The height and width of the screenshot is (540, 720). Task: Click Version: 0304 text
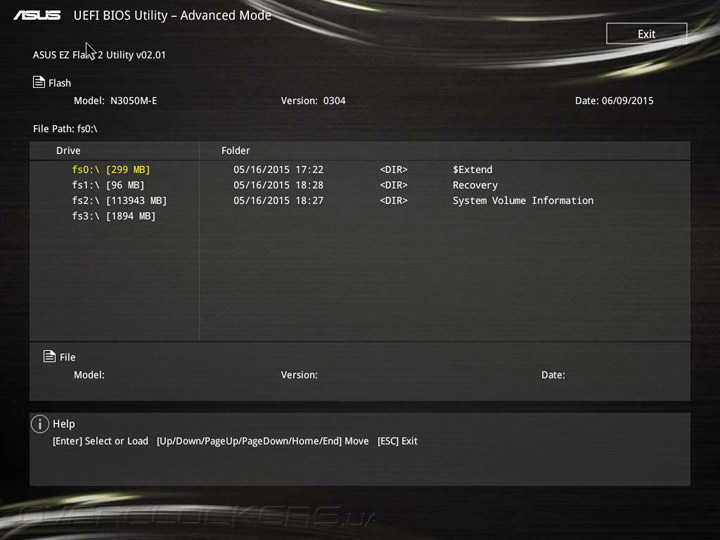[x=313, y=101]
